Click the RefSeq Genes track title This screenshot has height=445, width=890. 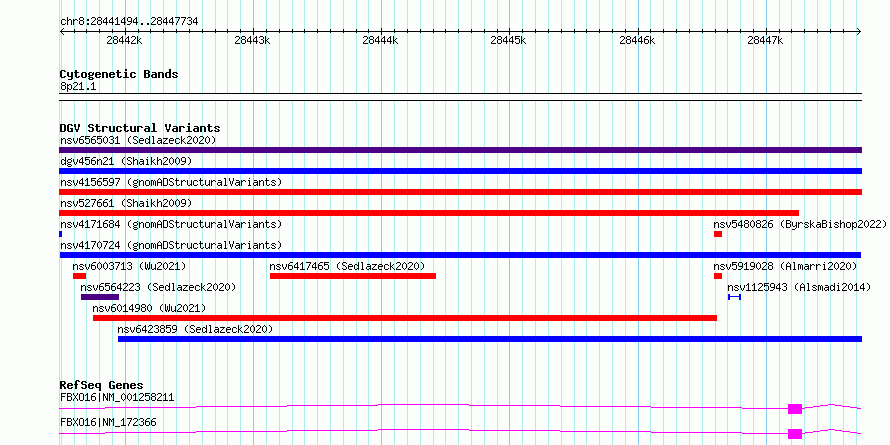coord(102,385)
